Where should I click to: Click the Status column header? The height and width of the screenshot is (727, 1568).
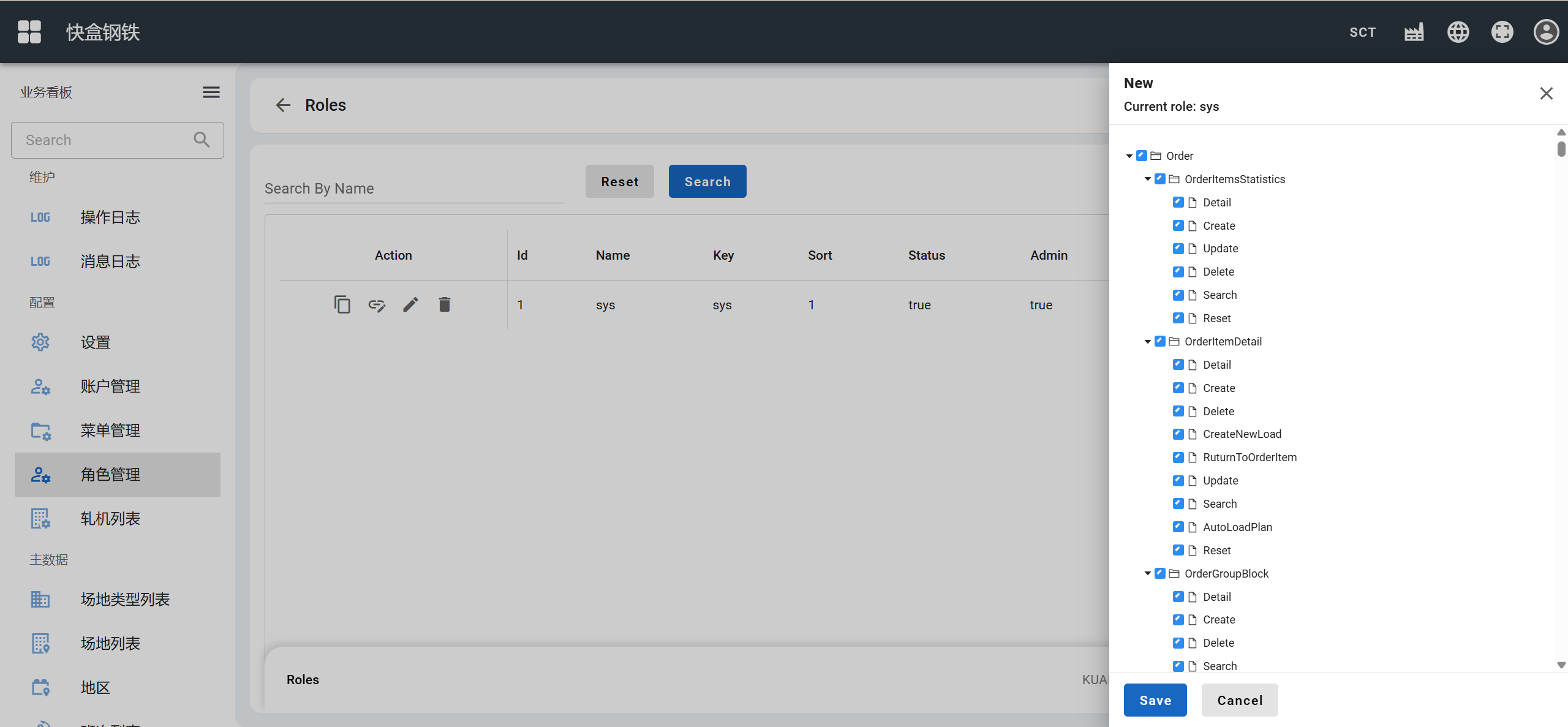927,255
